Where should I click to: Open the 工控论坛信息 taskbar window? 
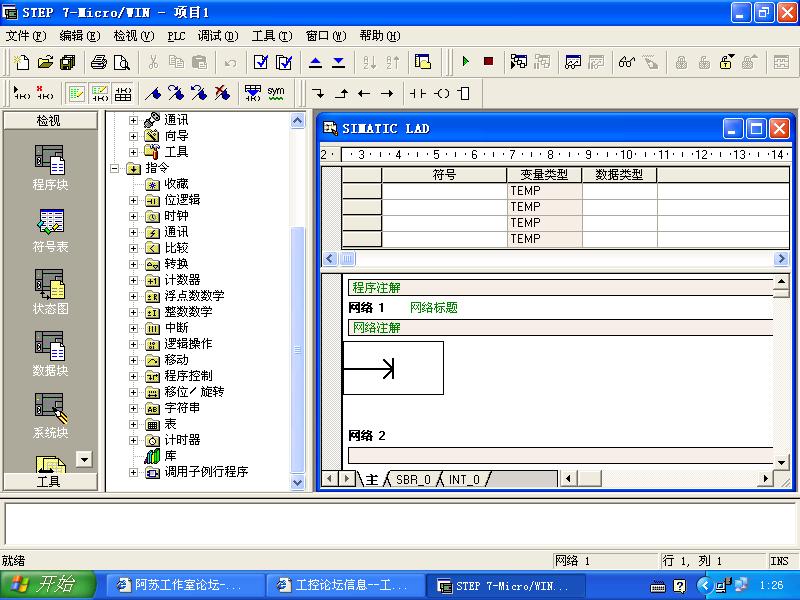click(x=346, y=585)
